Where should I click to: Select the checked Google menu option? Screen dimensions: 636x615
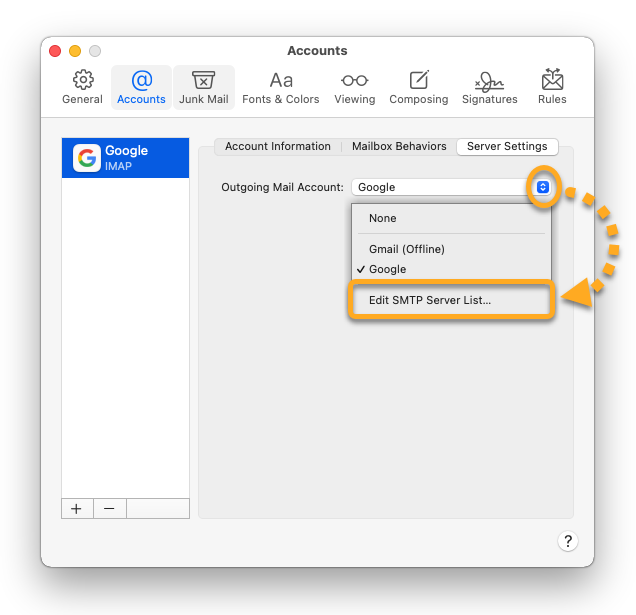[388, 269]
